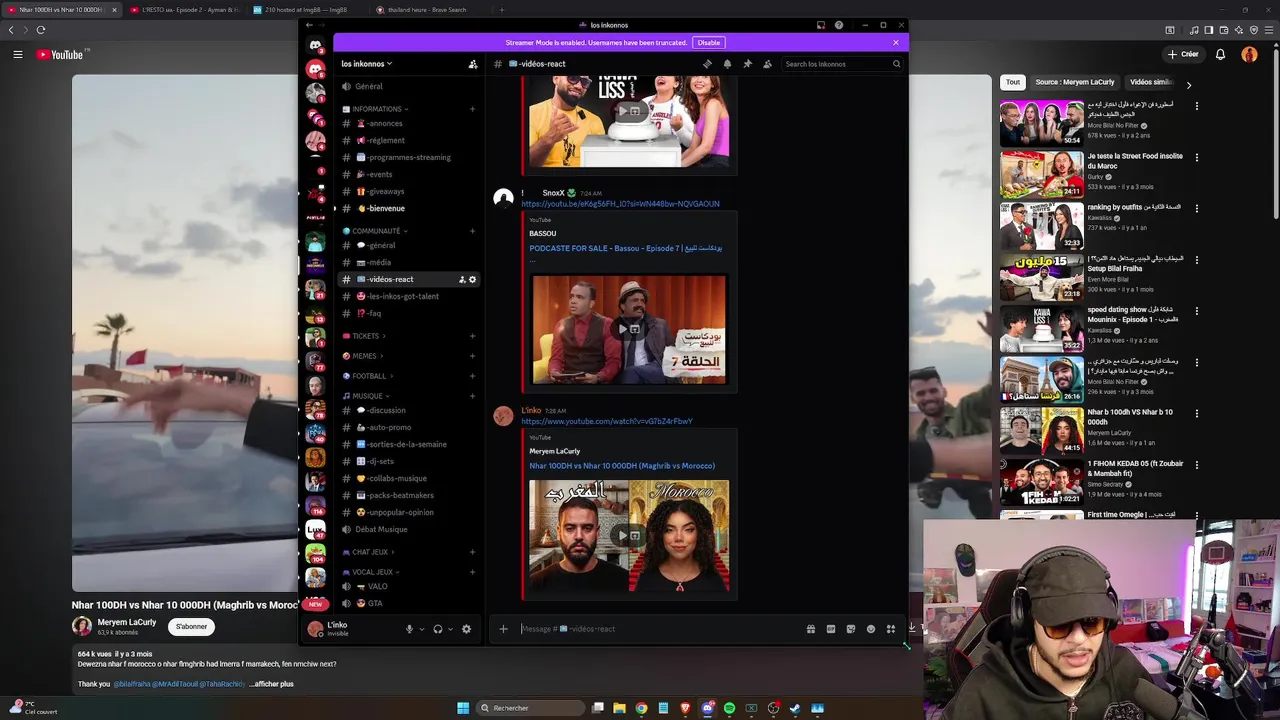Toggle the member list icon in Discord
The width and height of the screenshot is (1280, 720).
pyautogui.click(x=767, y=64)
